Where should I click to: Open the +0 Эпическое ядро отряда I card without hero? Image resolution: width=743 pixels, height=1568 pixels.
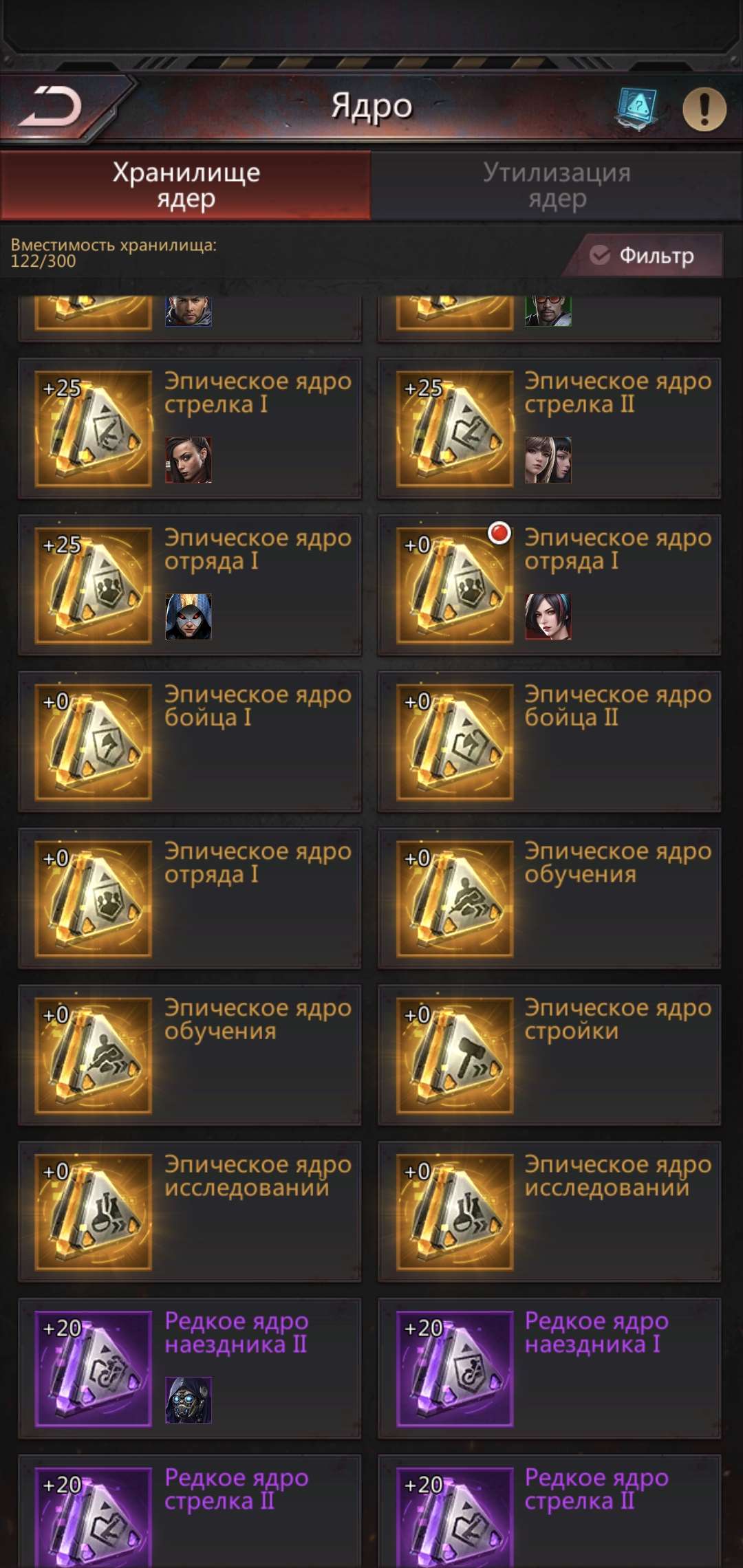[189, 898]
